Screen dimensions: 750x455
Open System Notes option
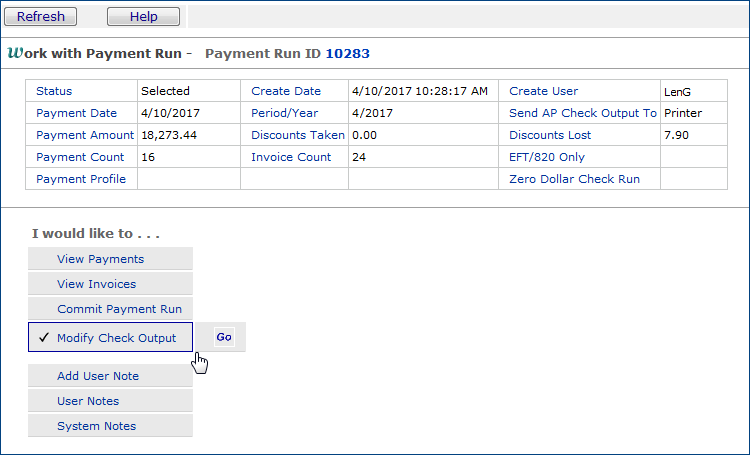[96, 426]
